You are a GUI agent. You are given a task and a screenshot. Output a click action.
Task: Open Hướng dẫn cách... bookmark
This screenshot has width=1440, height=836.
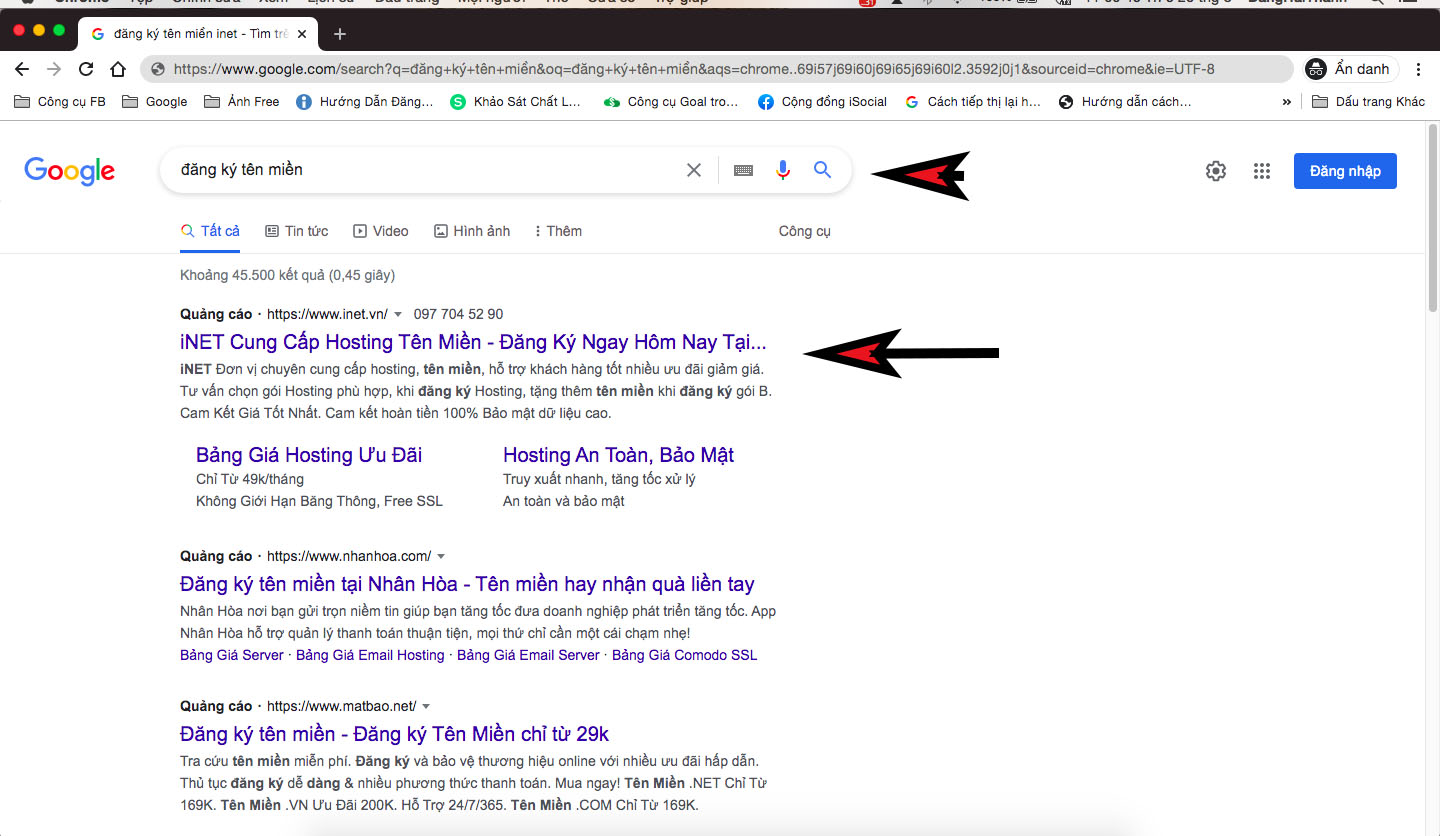(1125, 101)
